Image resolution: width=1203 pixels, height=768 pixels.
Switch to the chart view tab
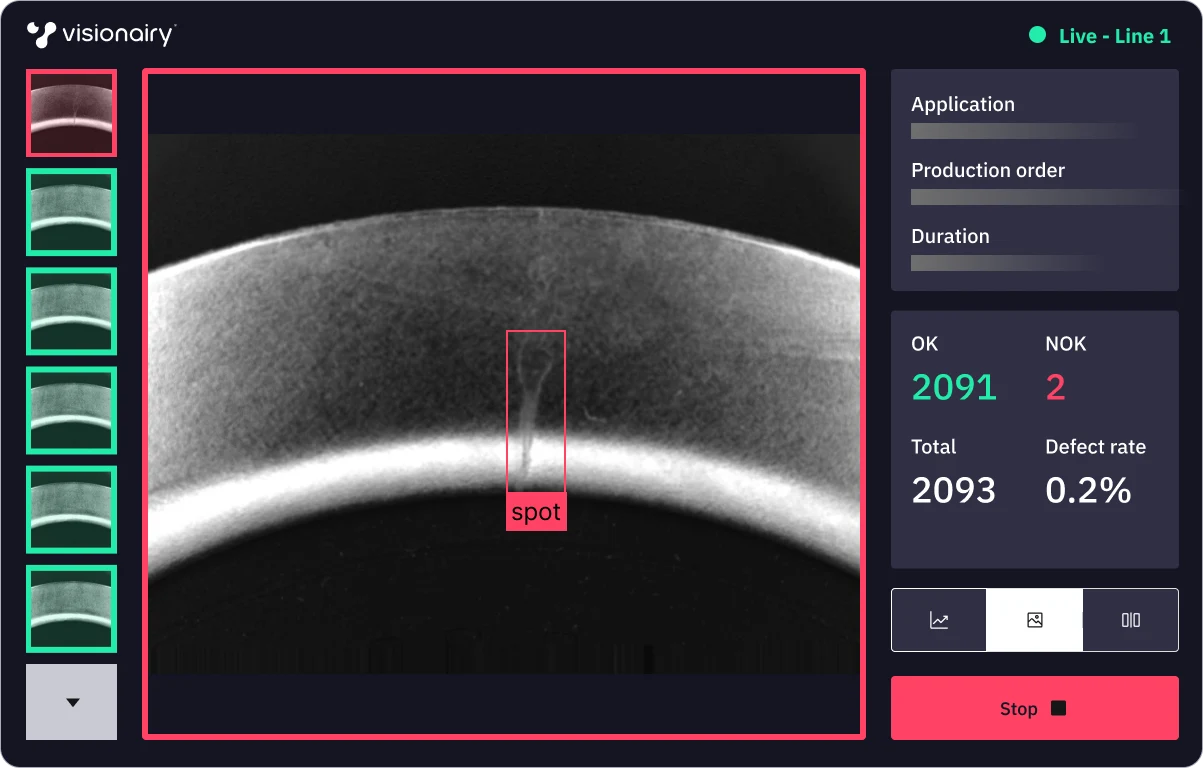pos(939,620)
